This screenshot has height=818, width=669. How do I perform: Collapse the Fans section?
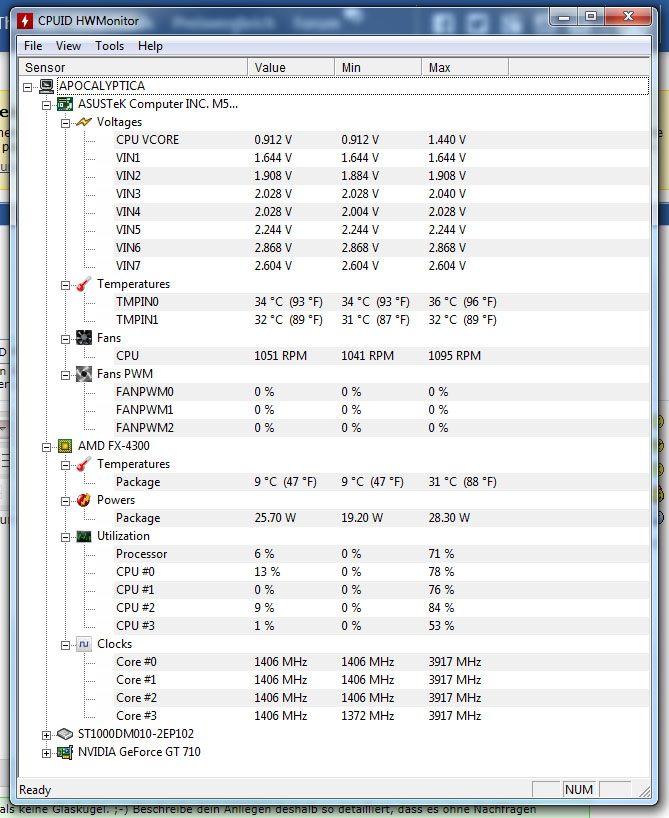65,340
